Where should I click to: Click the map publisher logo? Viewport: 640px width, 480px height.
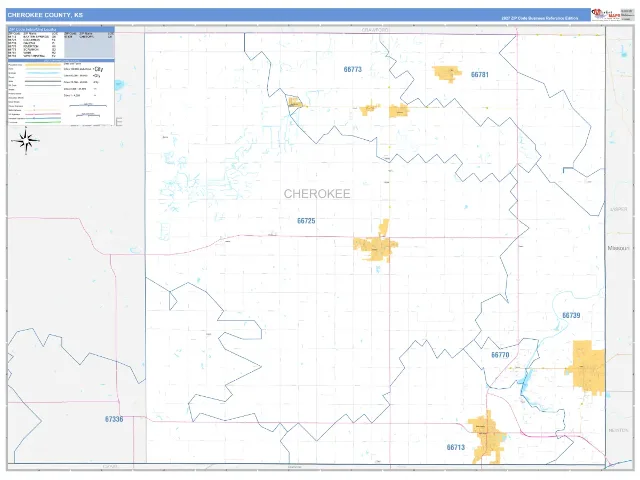606,15
